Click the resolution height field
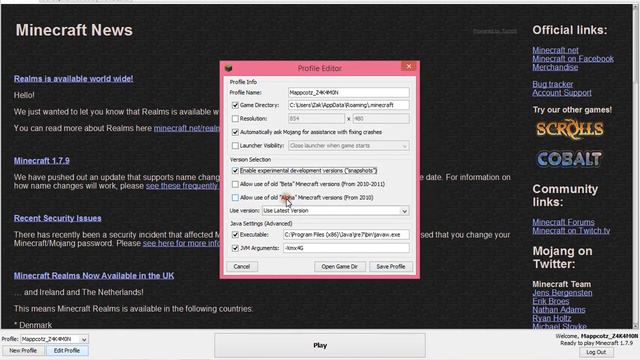 click(x=381, y=119)
